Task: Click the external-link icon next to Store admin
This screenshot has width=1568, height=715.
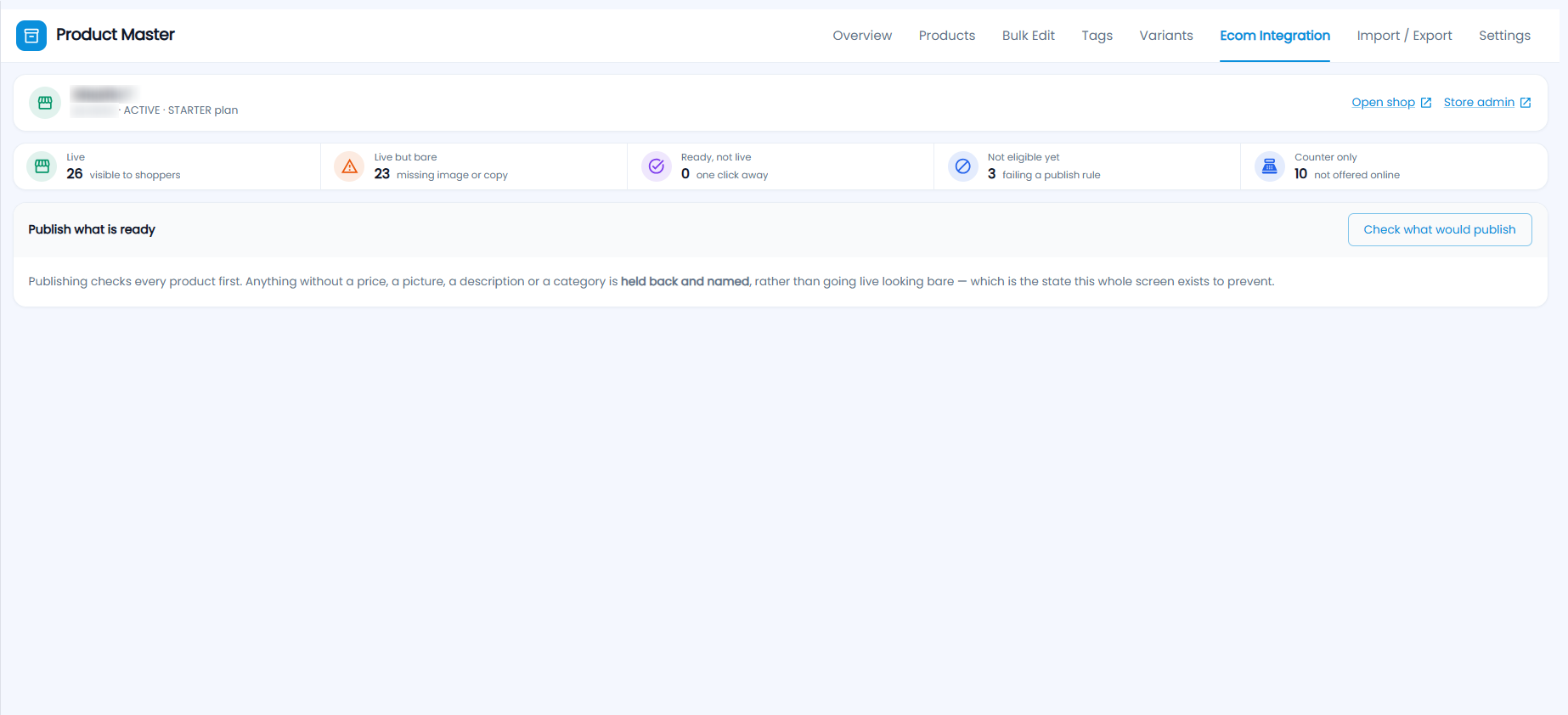Action: tap(1526, 103)
